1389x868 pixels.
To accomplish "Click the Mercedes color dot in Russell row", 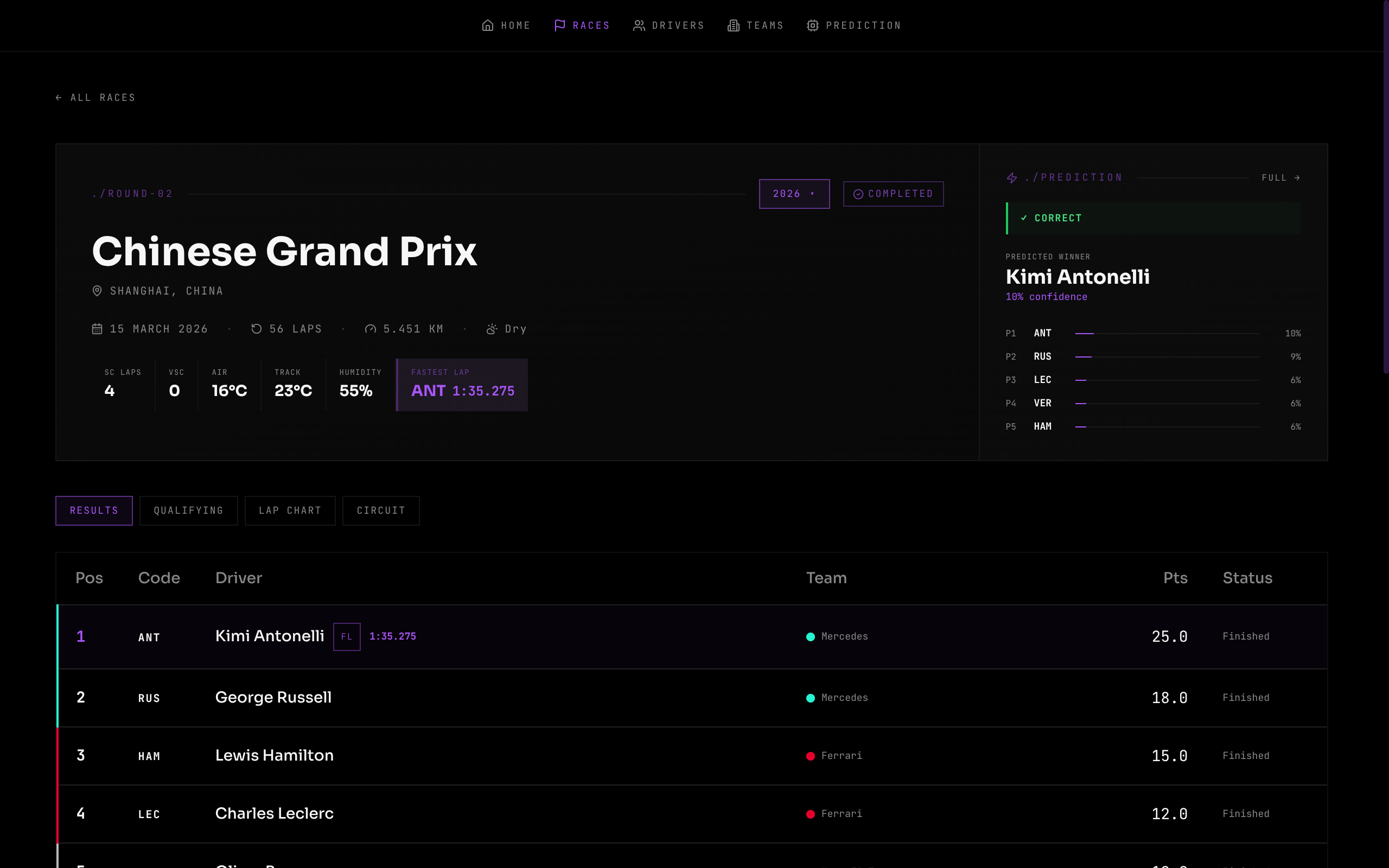I will 811,698.
